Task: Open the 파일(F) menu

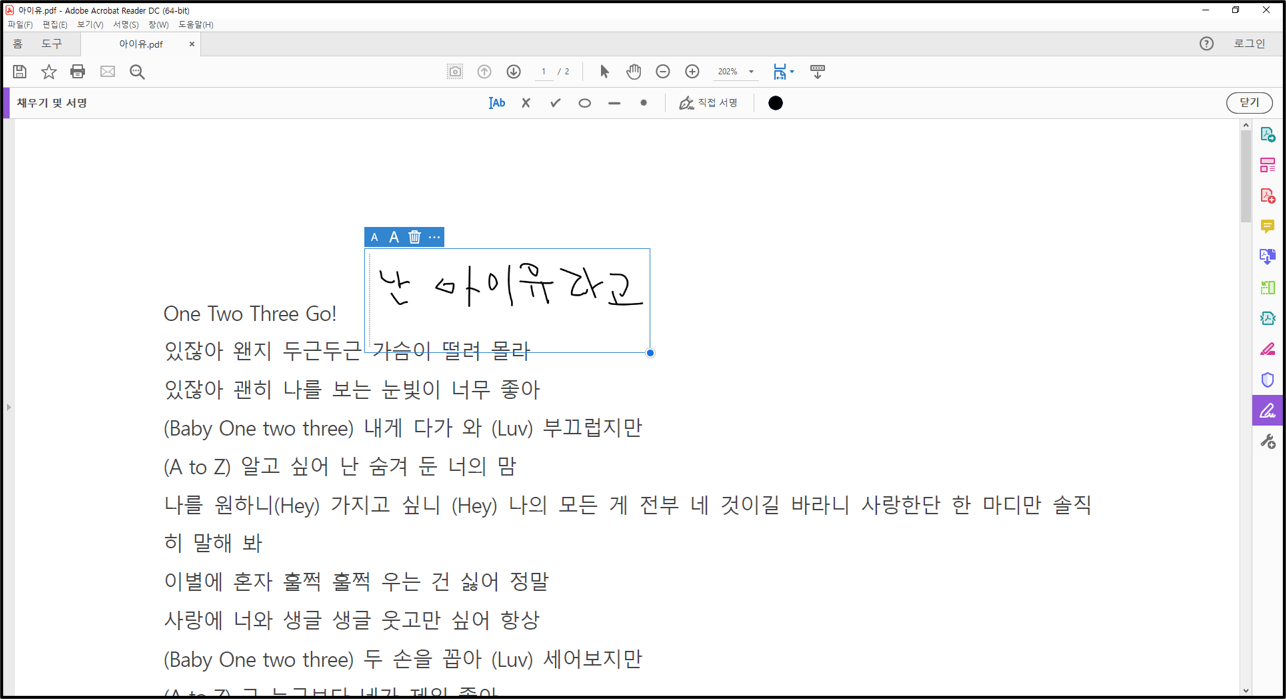Action: 20,24
